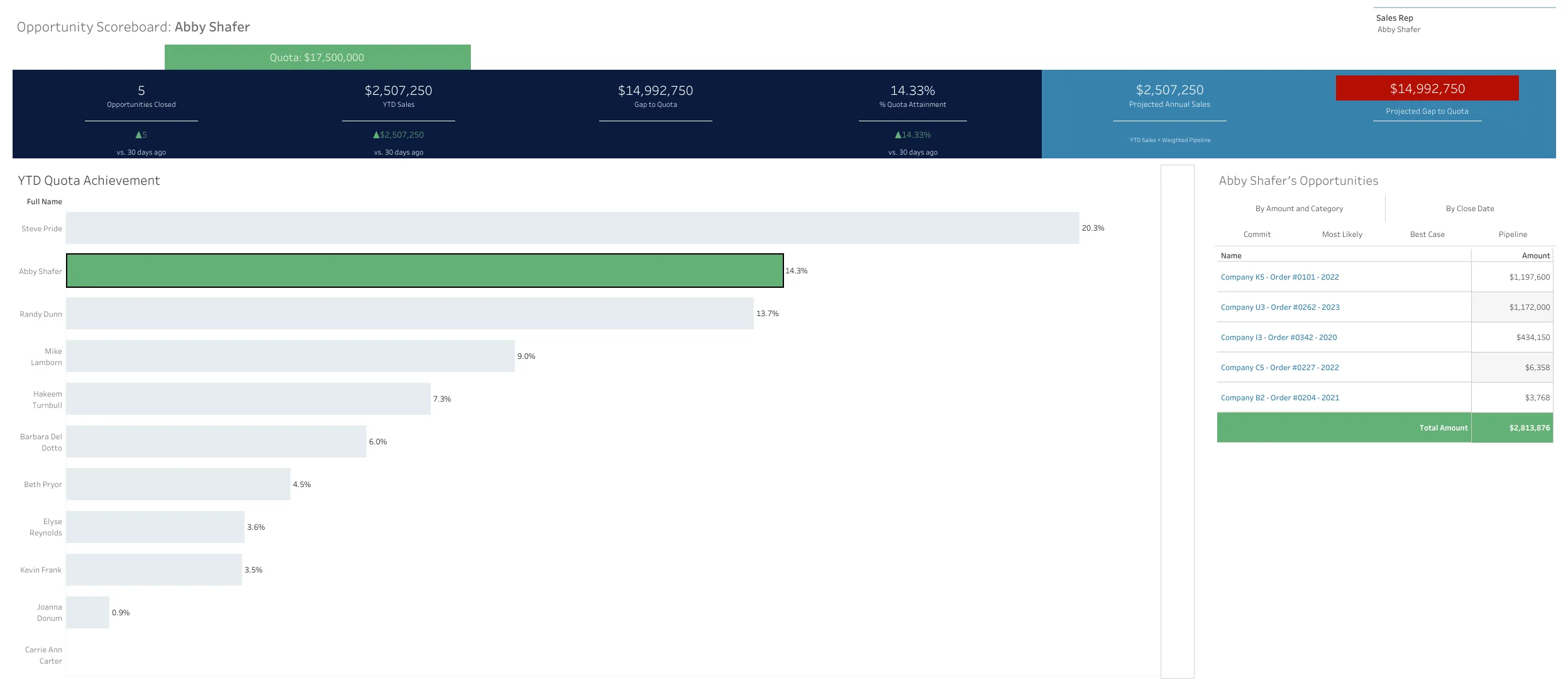The height and width of the screenshot is (685, 1568).
Task: Open Company U3 - Order #0262 - 2023
Action: coord(1280,307)
